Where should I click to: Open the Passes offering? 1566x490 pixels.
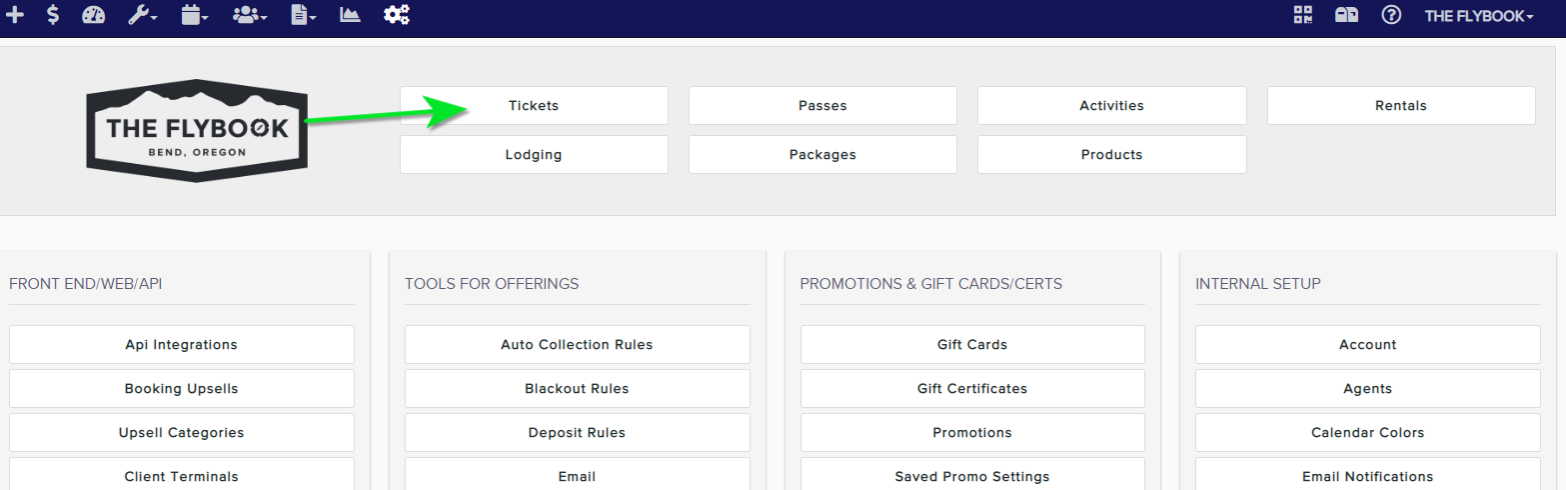coord(822,105)
